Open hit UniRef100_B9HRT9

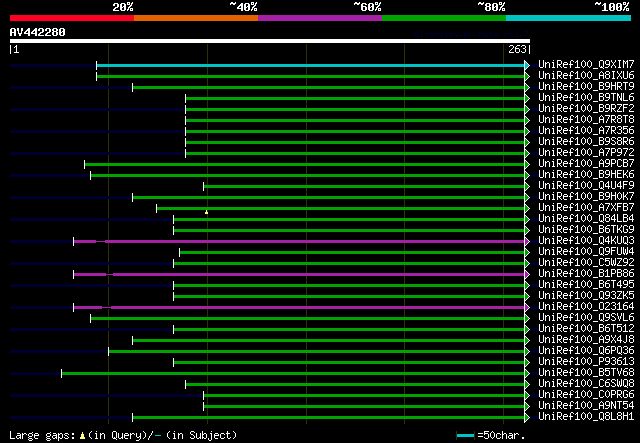[x=586, y=87]
